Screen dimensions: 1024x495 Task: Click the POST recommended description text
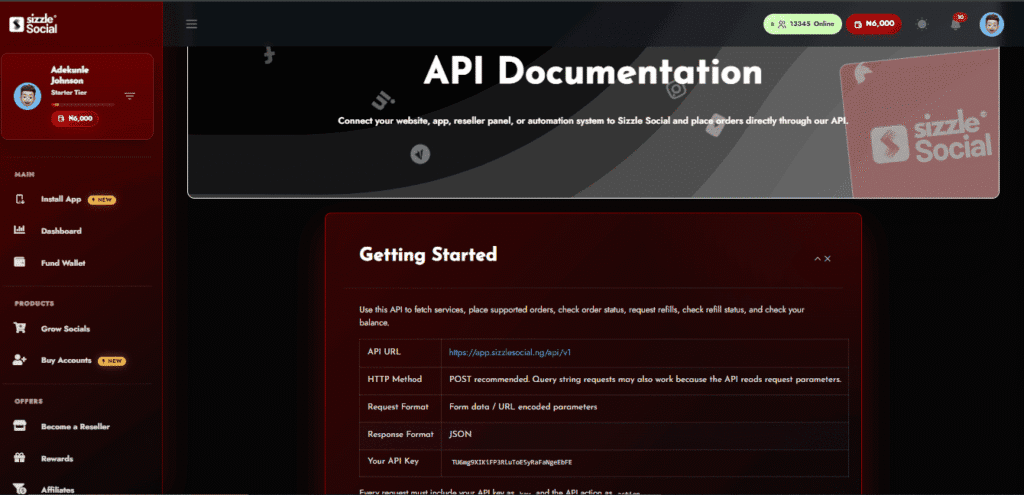[645, 379]
